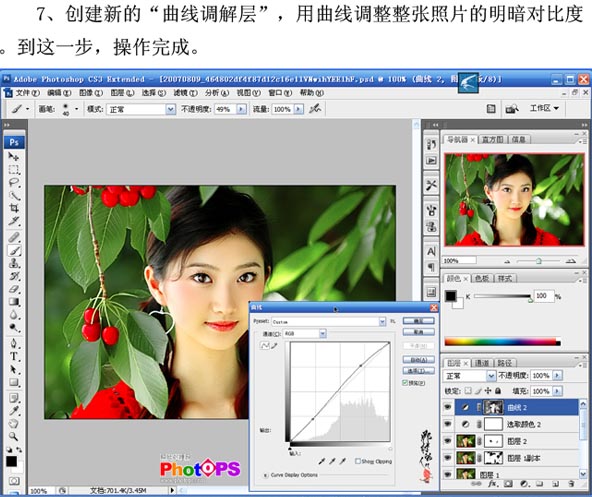
Task: Open the 图像 menu
Action: click(91, 93)
